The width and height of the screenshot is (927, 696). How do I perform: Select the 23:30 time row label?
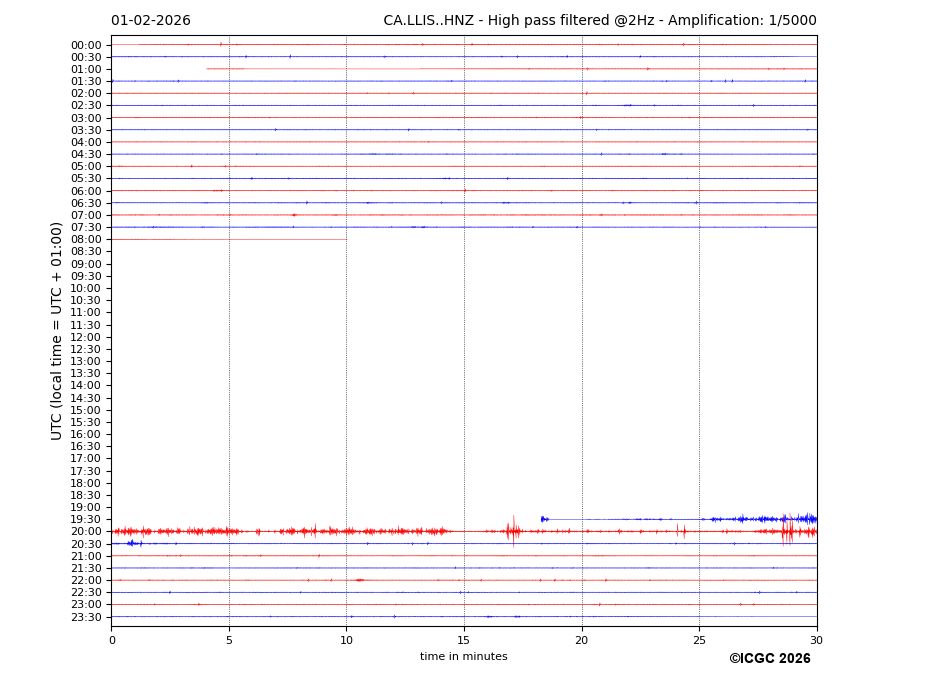coord(86,617)
